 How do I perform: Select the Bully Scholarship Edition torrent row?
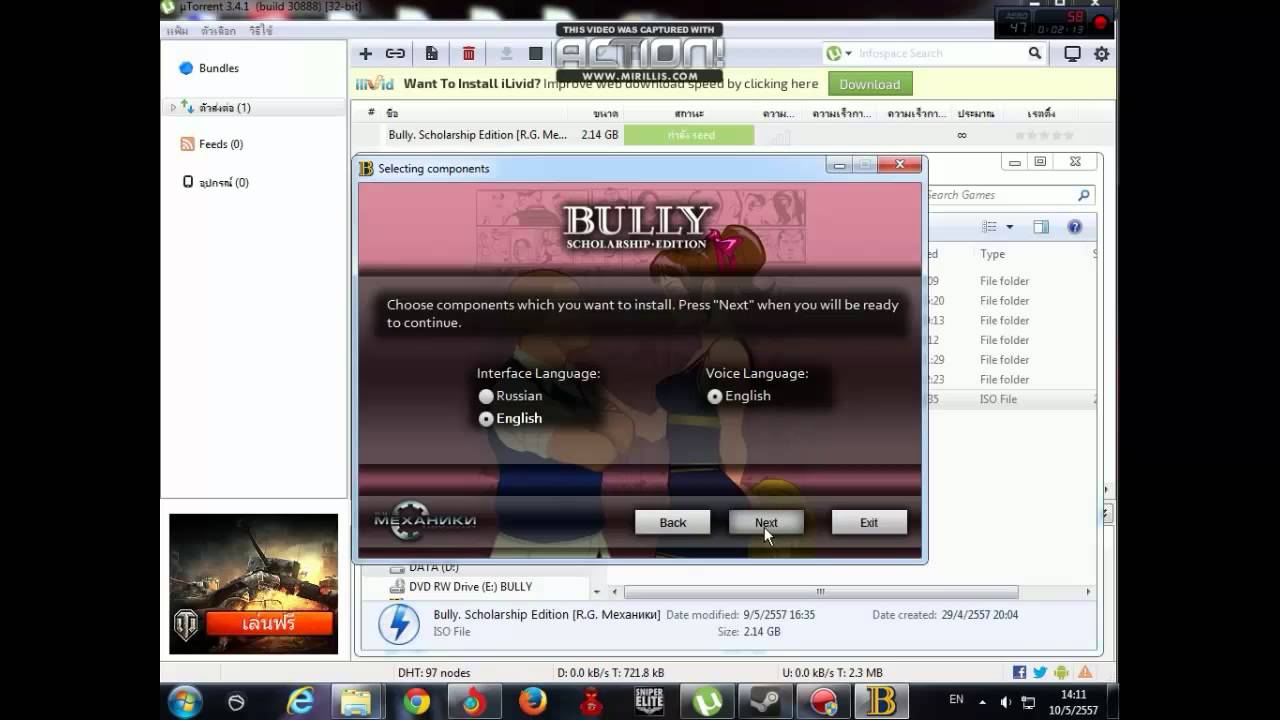730,135
